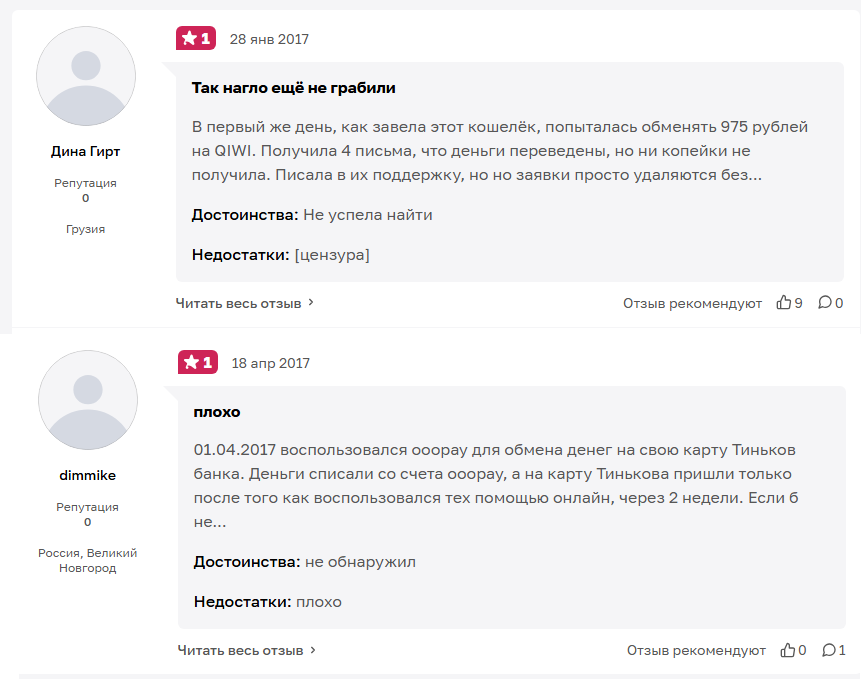Open Дина Гирт's user profile name

click(86, 152)
